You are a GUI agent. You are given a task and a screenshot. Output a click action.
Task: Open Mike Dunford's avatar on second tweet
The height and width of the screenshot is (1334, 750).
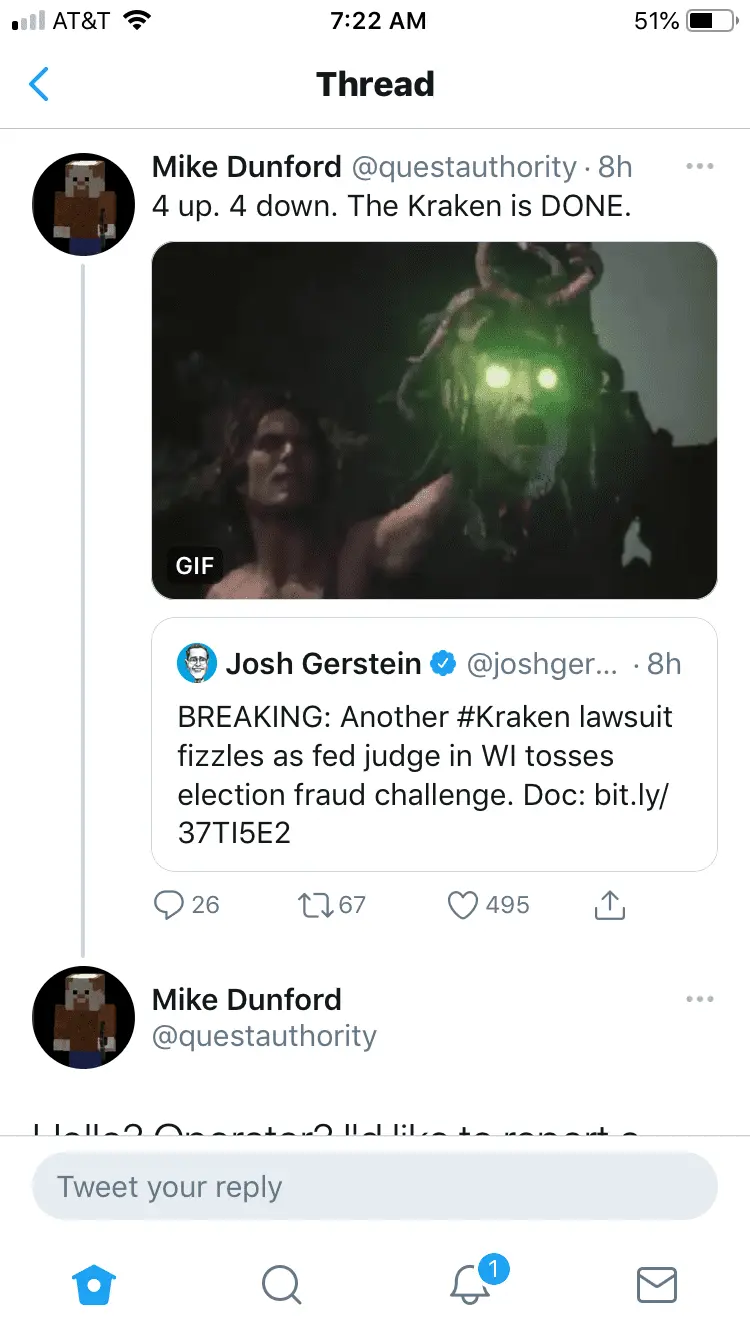pyautogui.click(x=84, y=1018)
